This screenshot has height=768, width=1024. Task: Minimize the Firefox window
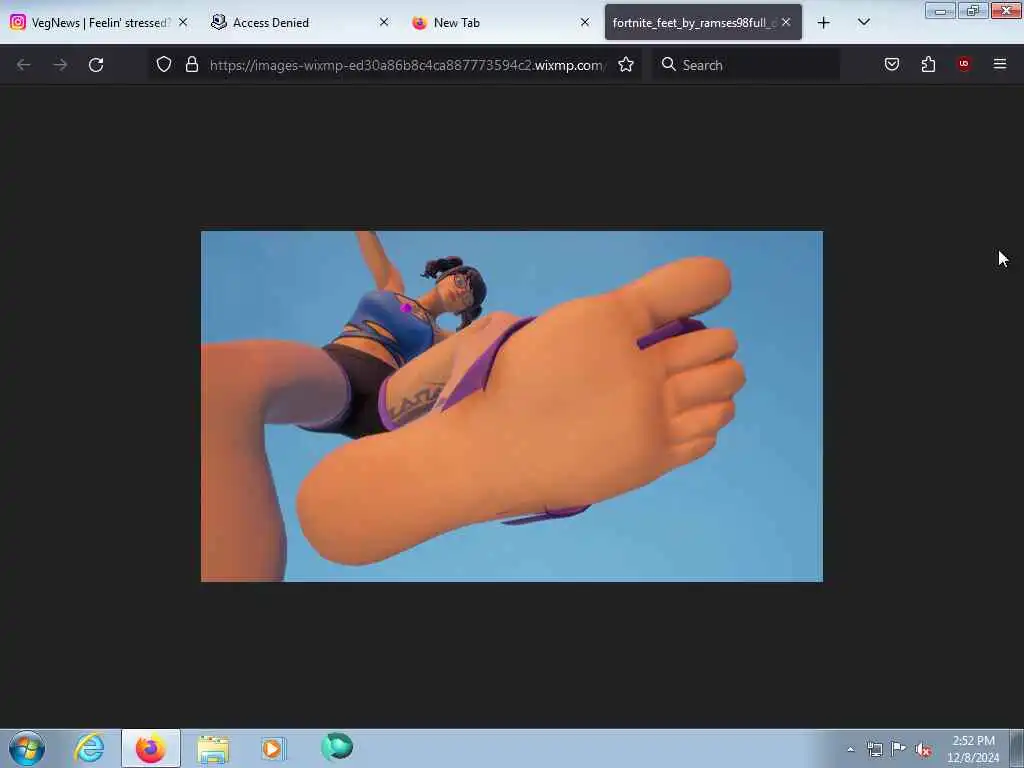[940, 11]
